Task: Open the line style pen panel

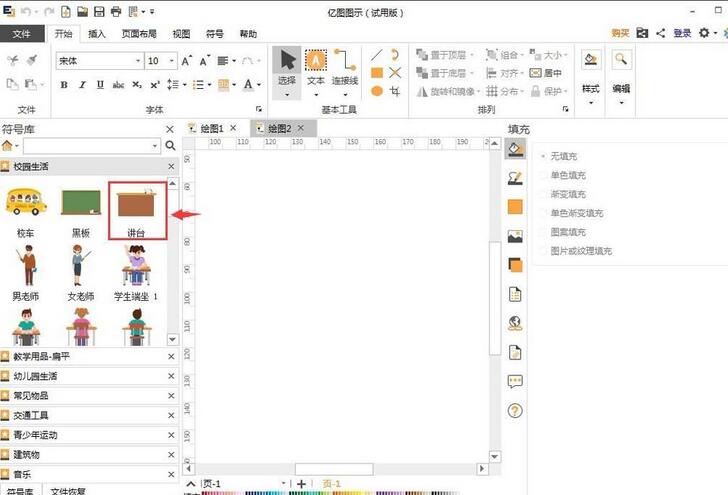Action: (516, 178)
